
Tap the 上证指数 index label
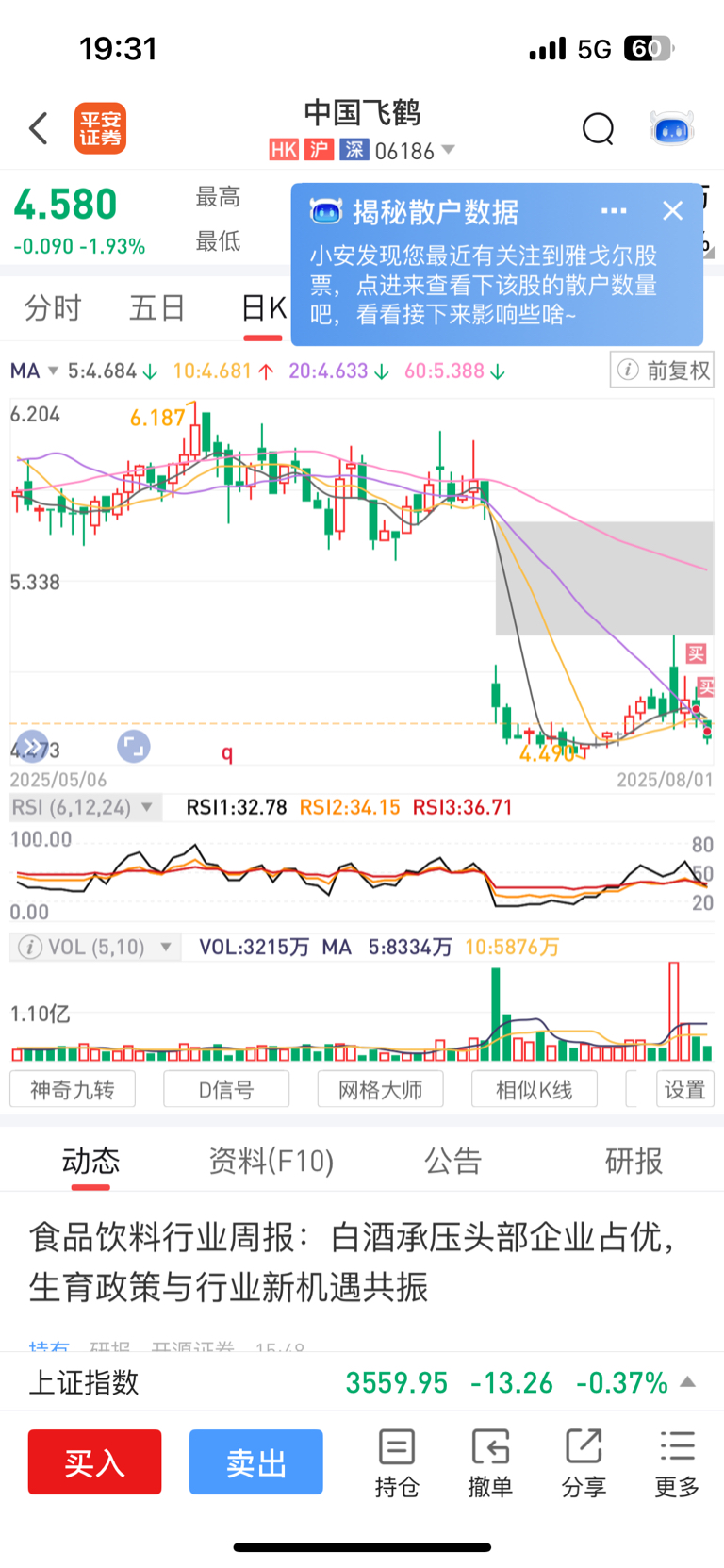coord(84,1382)
